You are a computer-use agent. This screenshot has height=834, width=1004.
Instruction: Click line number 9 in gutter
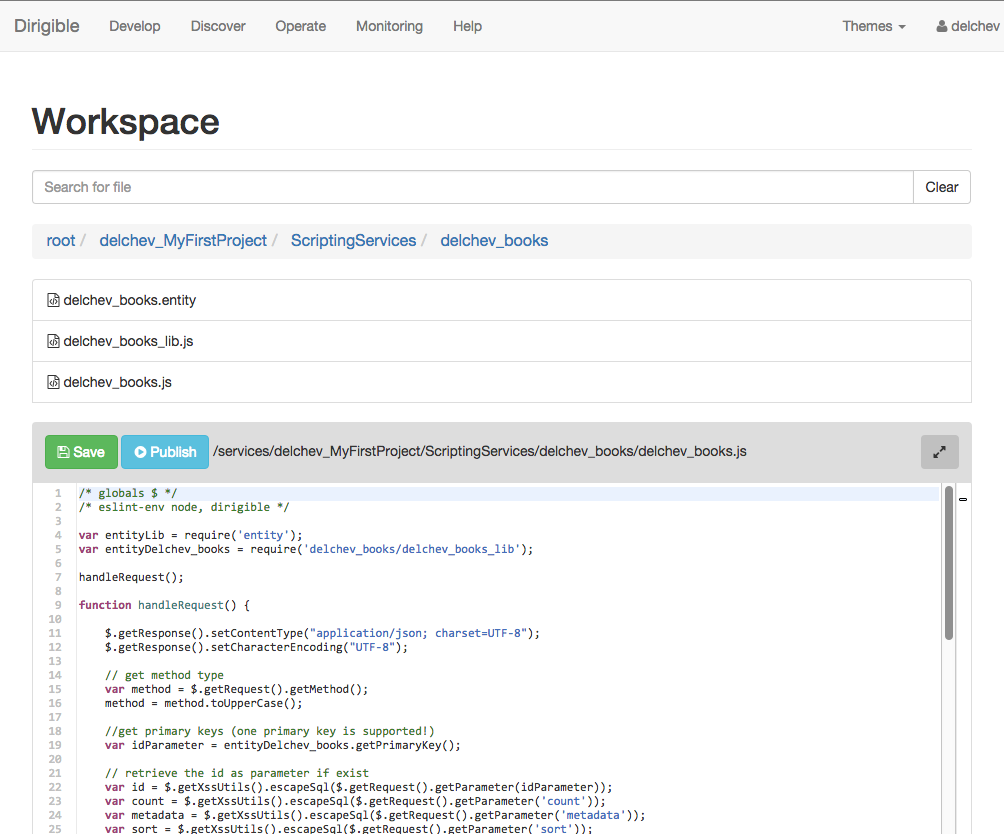pyautogui.click(x=58, y=605)
